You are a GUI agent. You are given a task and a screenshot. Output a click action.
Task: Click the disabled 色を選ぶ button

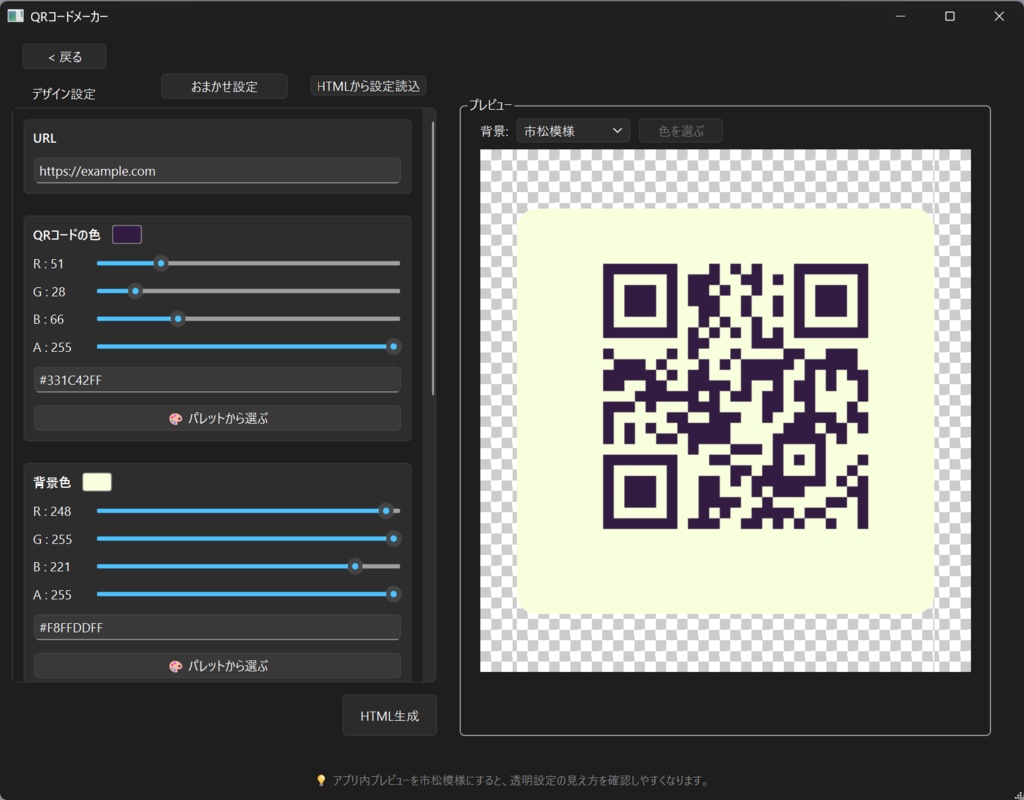680,131
